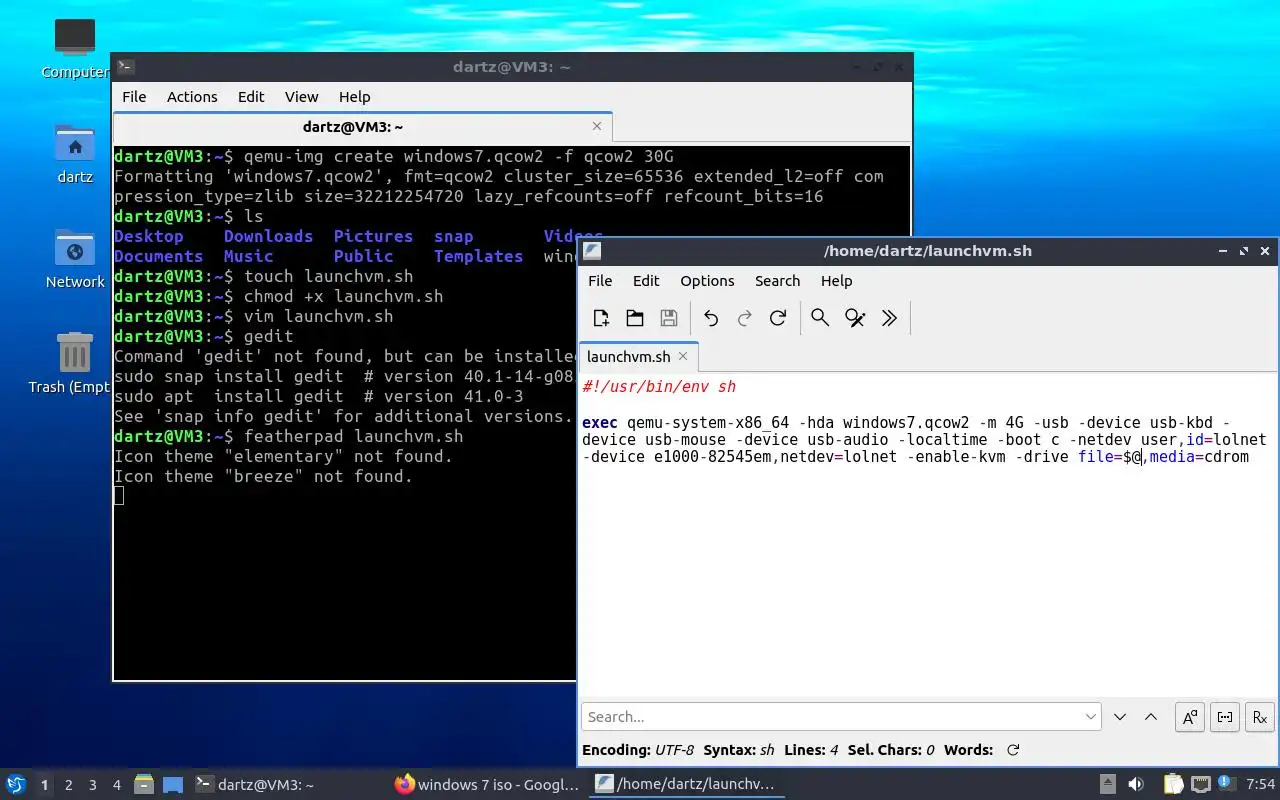Toggle Whole Word search option
Viewport: 1280px width, 800px height.
(x=1225, y=717)
